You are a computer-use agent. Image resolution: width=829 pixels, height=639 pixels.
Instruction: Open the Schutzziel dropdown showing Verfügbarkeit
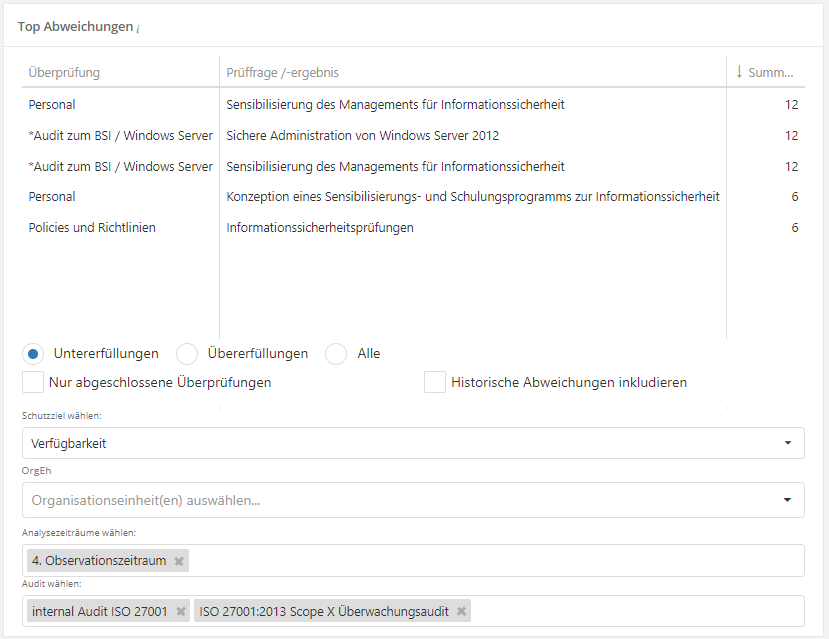pos(412,443)
